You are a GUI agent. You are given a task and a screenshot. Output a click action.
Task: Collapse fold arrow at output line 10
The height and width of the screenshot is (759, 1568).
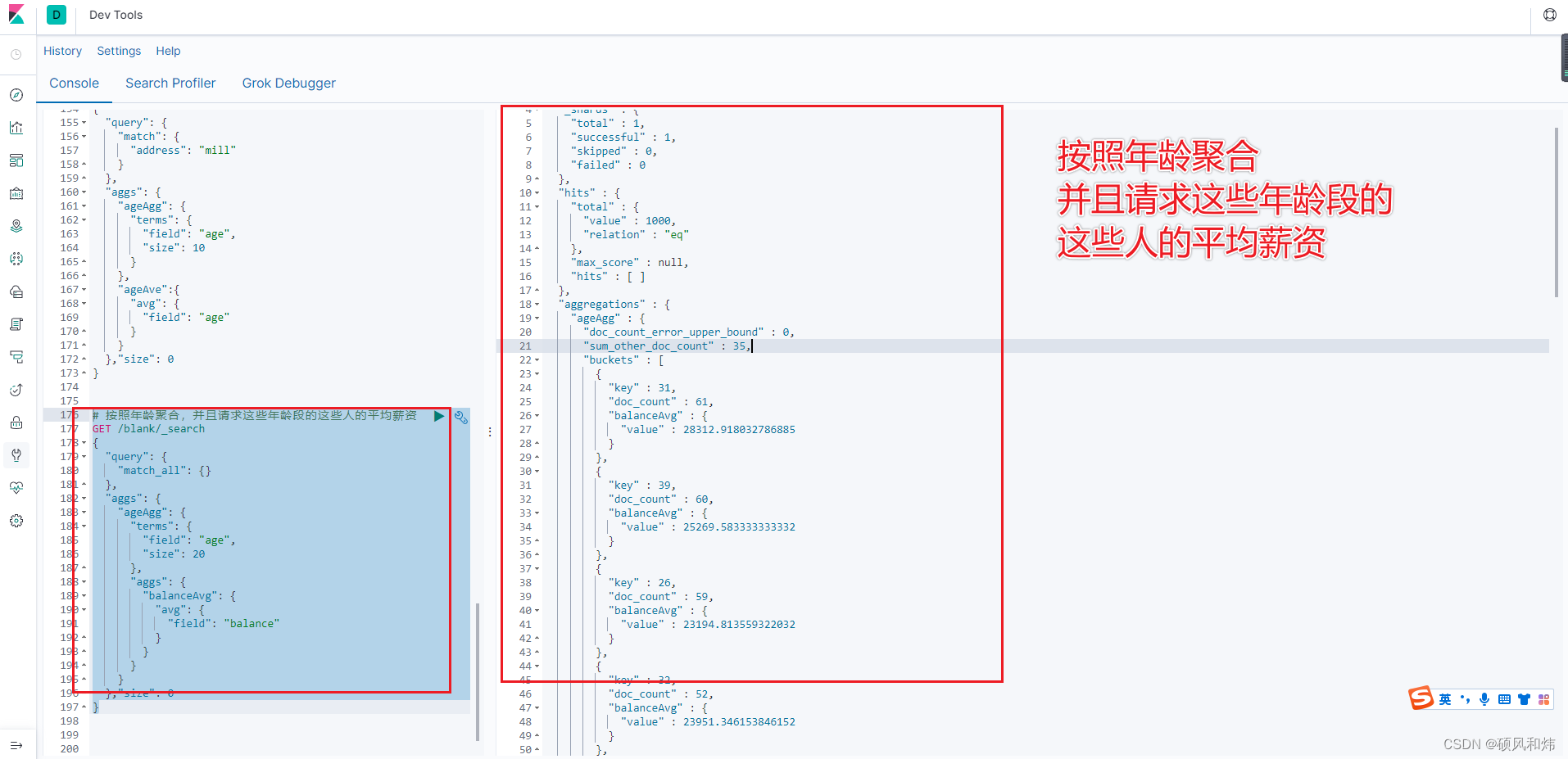click(537, 193)
